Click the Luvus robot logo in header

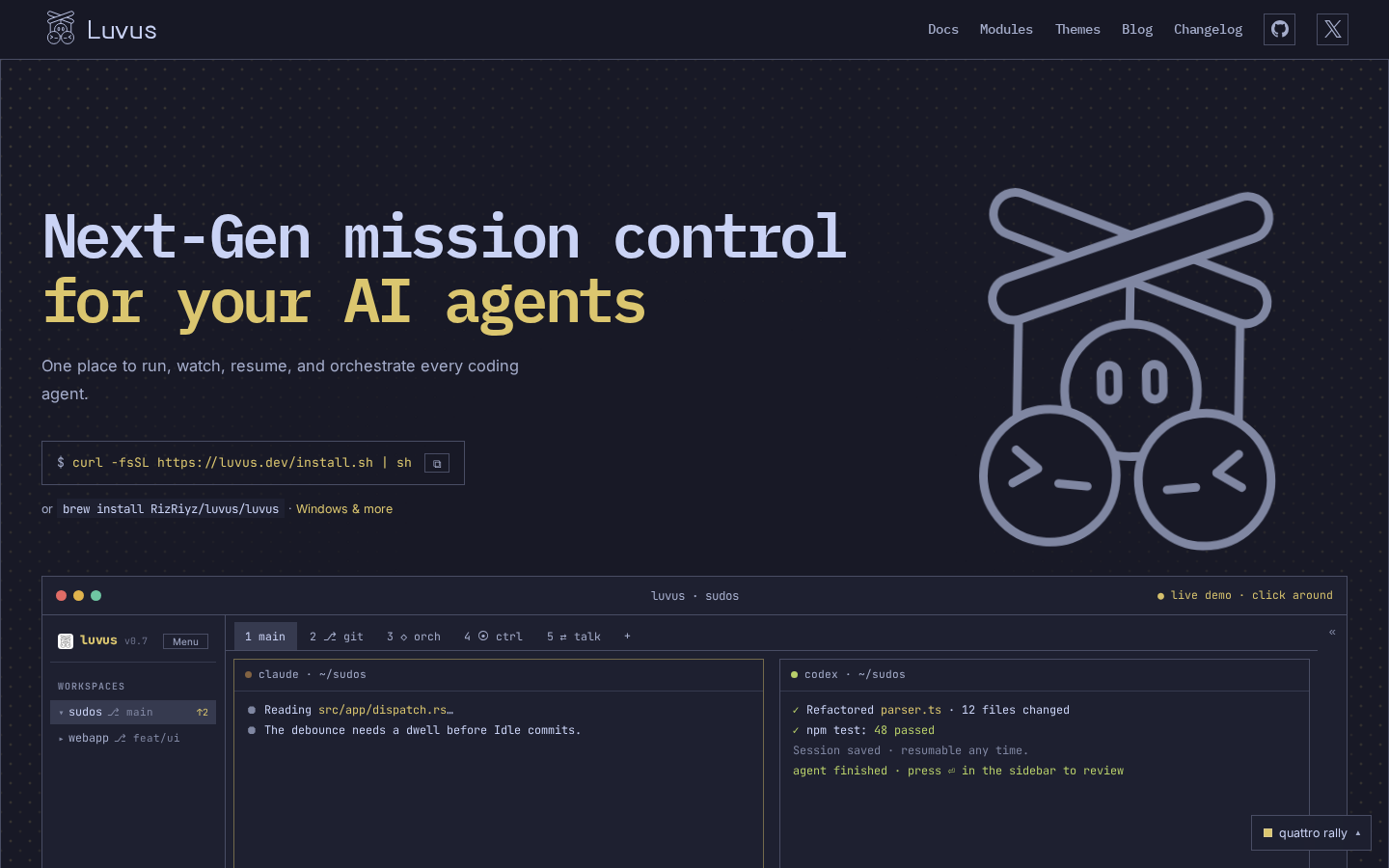click(61, 28)
